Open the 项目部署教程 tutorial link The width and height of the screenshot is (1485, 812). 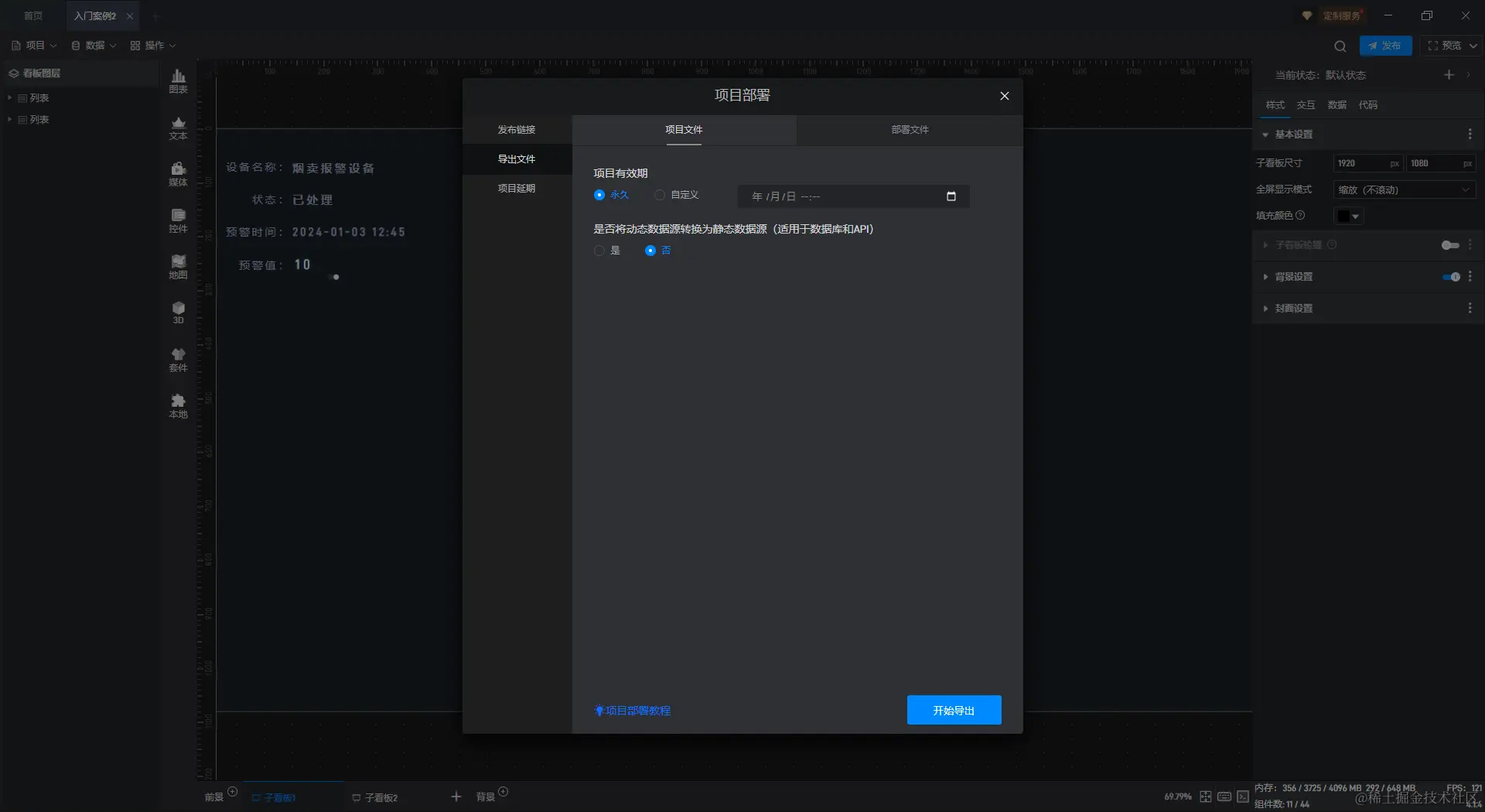[633, 711]
